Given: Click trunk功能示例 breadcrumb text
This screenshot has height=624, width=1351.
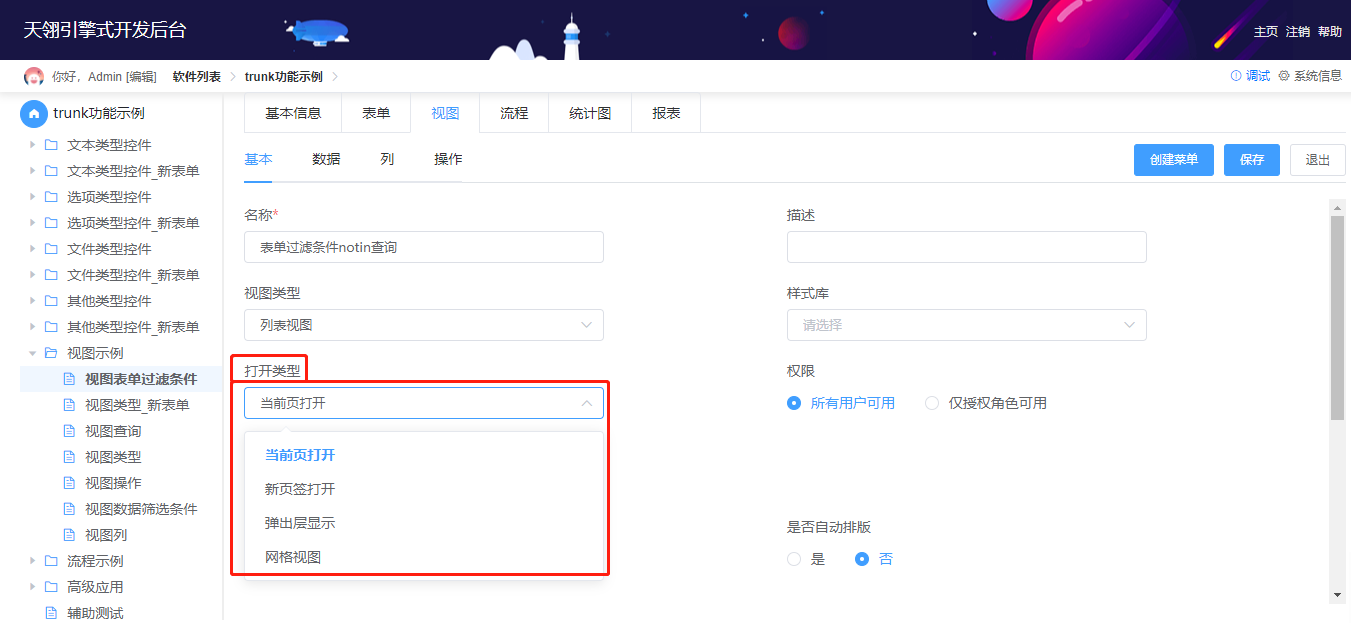Looking at the screenshot, I should tap(284, 77).
